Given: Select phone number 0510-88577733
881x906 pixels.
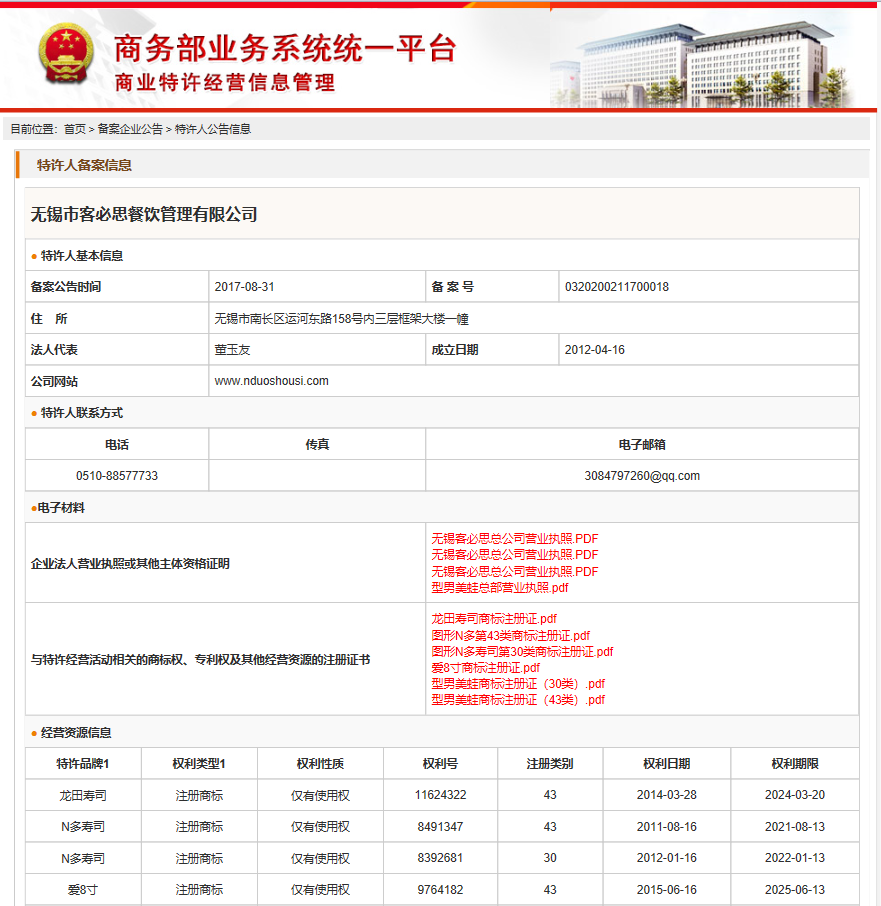Looking at the screenshot, I should 117,476.
